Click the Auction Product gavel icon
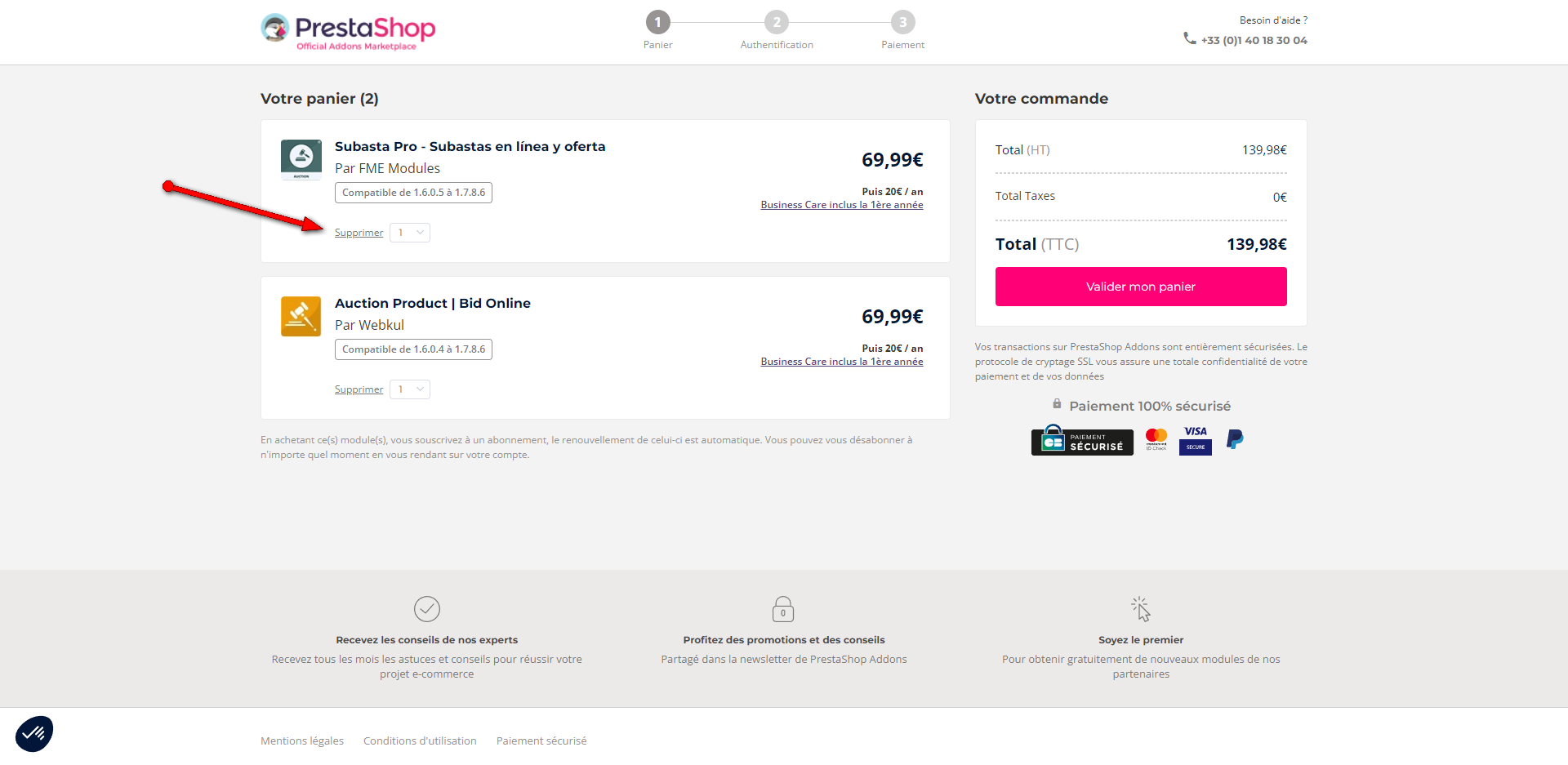1568x765 pixels. click(301, 316)
